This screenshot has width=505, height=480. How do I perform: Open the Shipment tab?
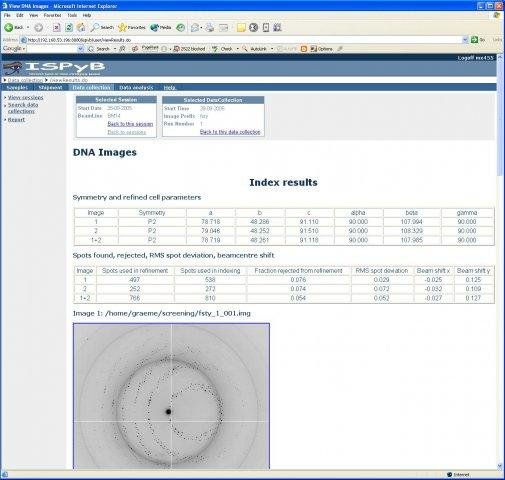point(50,87)
